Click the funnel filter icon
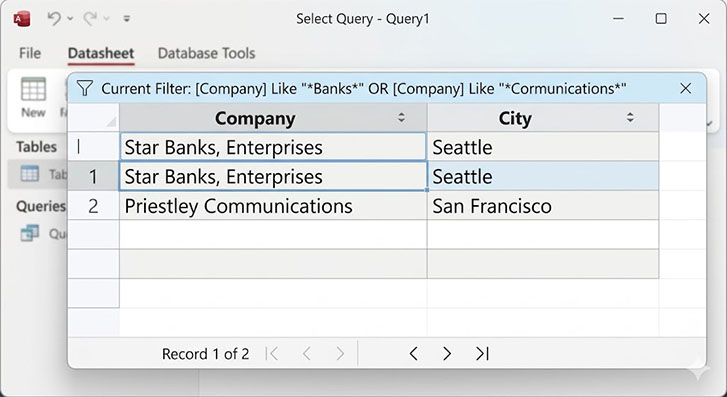Screen dimensions: 727x397 (x=85, y=88)
